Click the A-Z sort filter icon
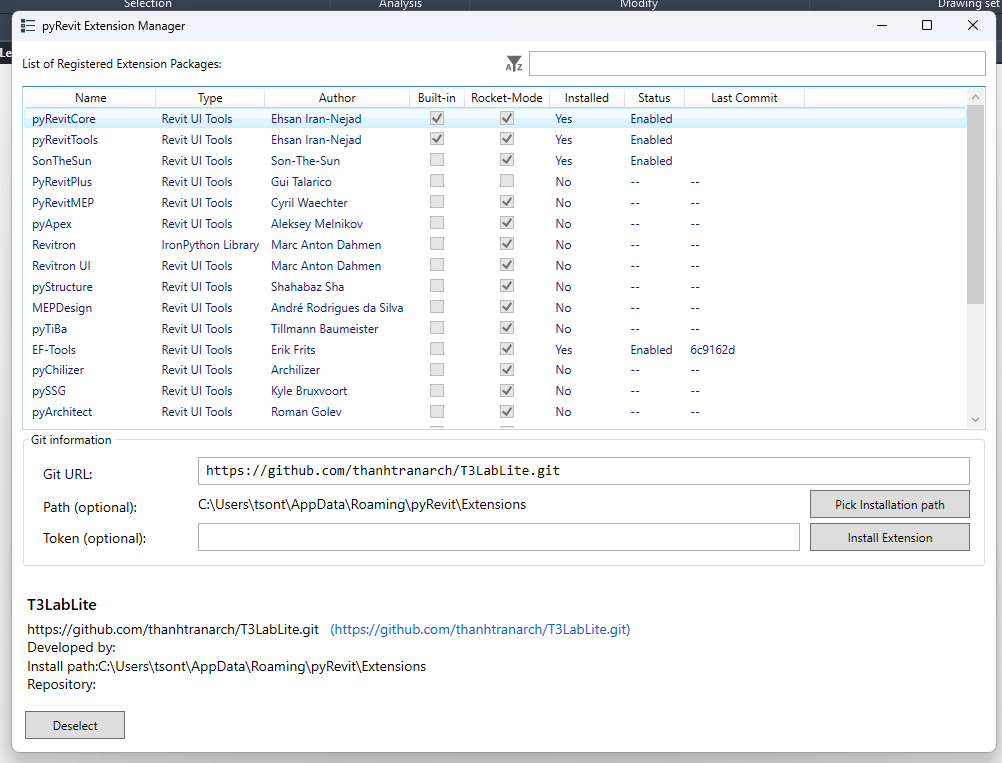This screenshot has width=1002, height=763. 514,63
